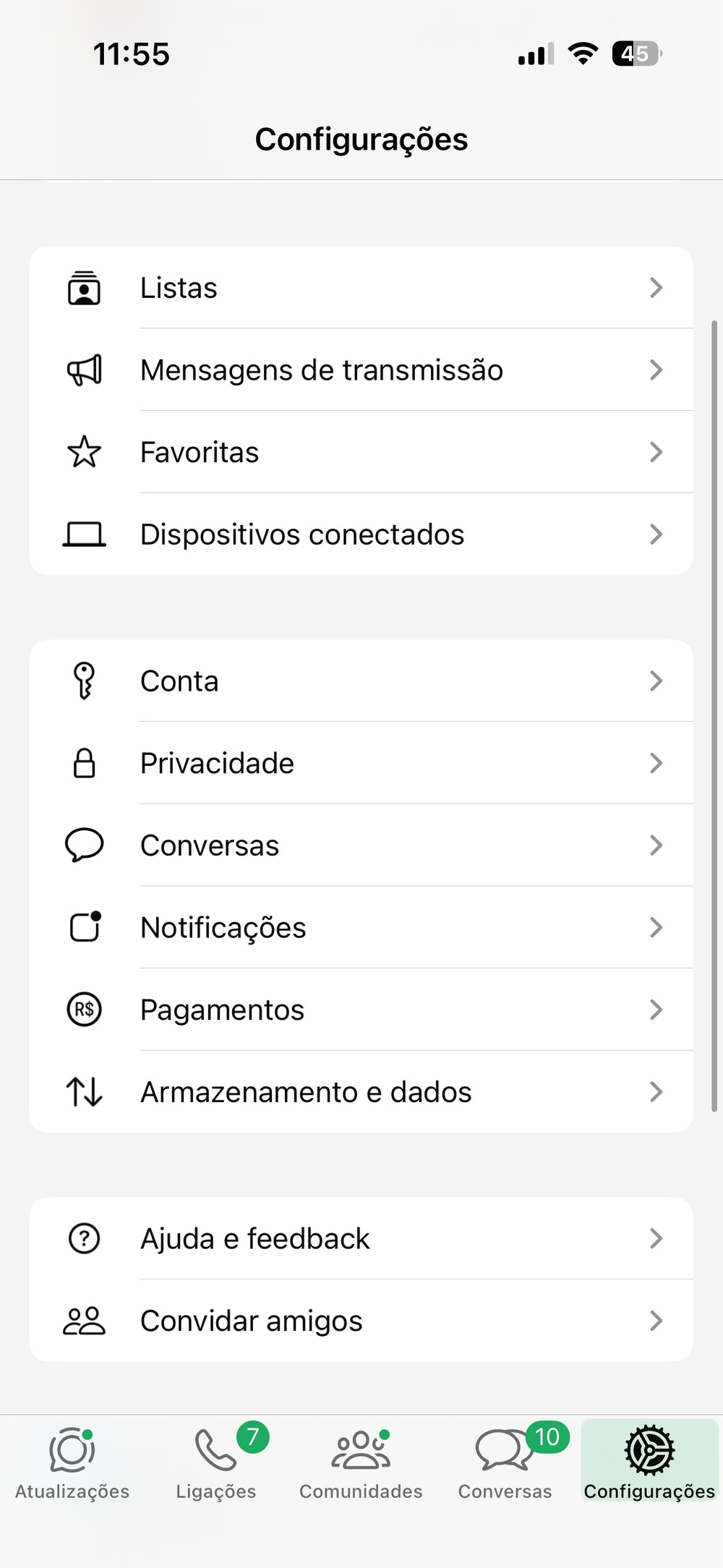The image size is (723, 1568).
Task: Tap the laptop icon for linked devices
Action: 85,534
